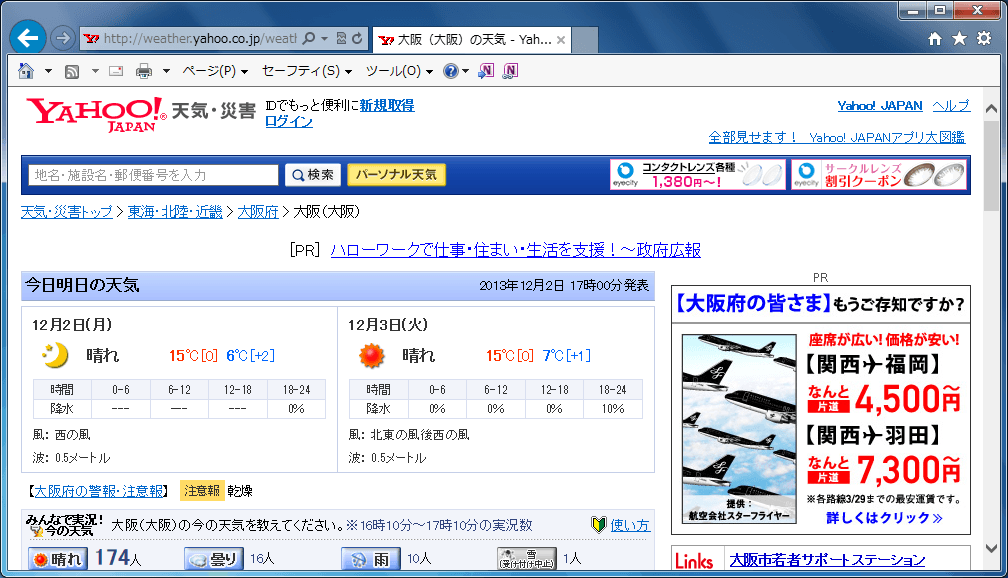Click the beginner mark icon beside 使い方

coord(598,525)
